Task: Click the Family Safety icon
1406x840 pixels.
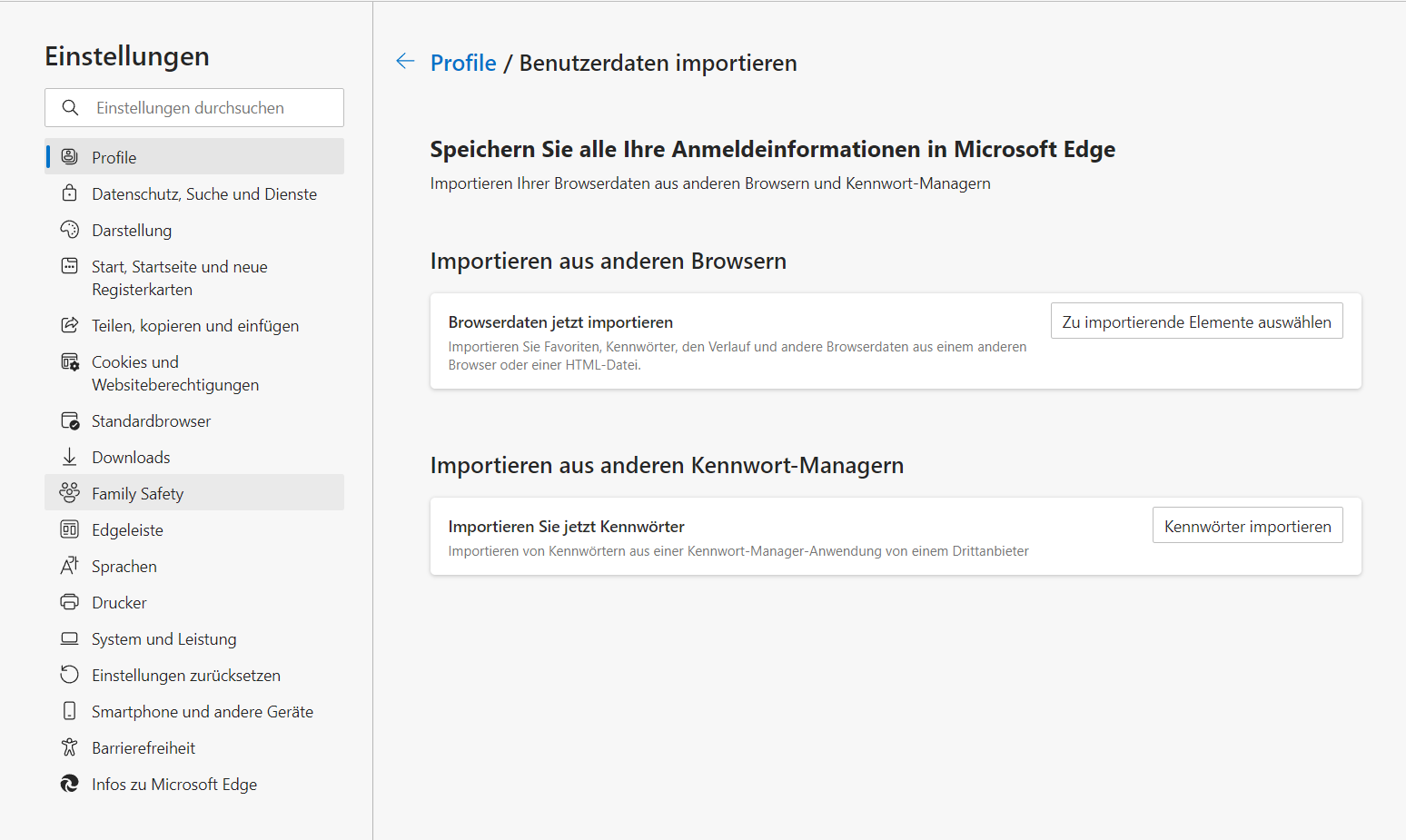Action: tap(69, 493)
